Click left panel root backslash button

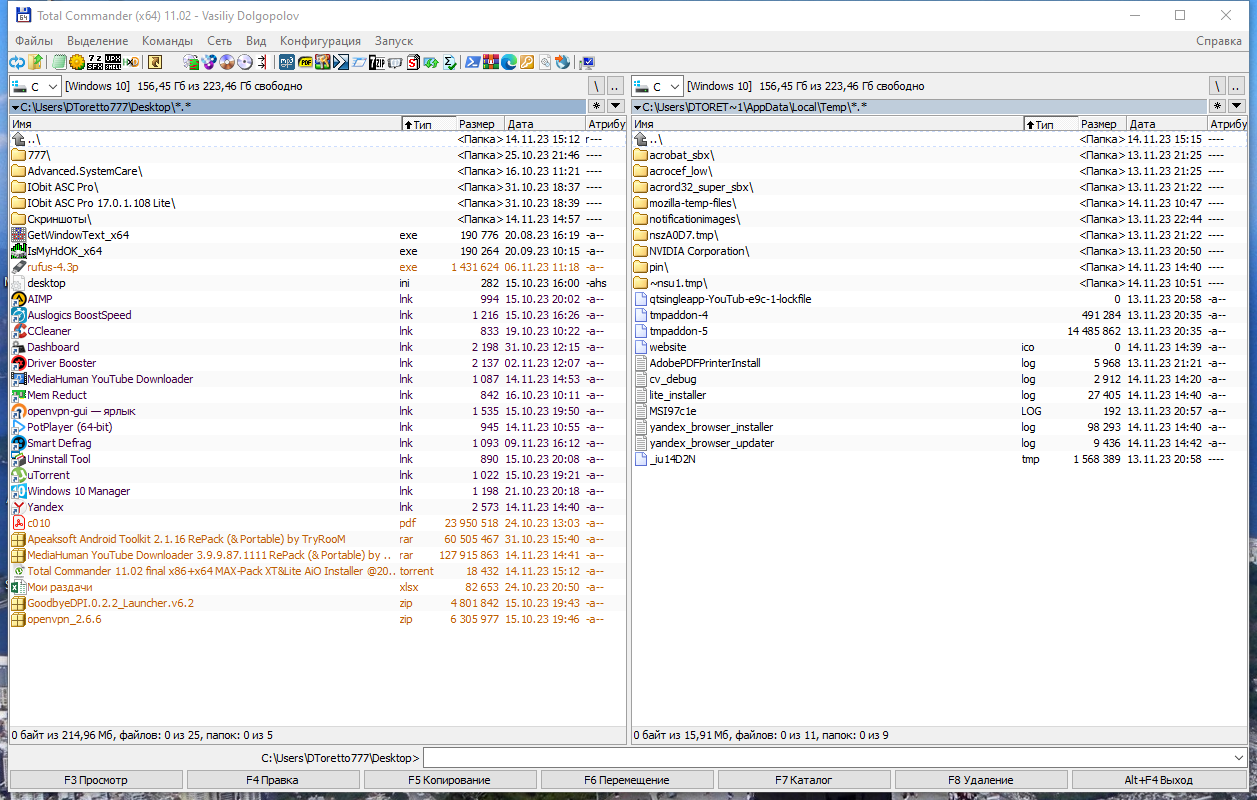[597, 87]
